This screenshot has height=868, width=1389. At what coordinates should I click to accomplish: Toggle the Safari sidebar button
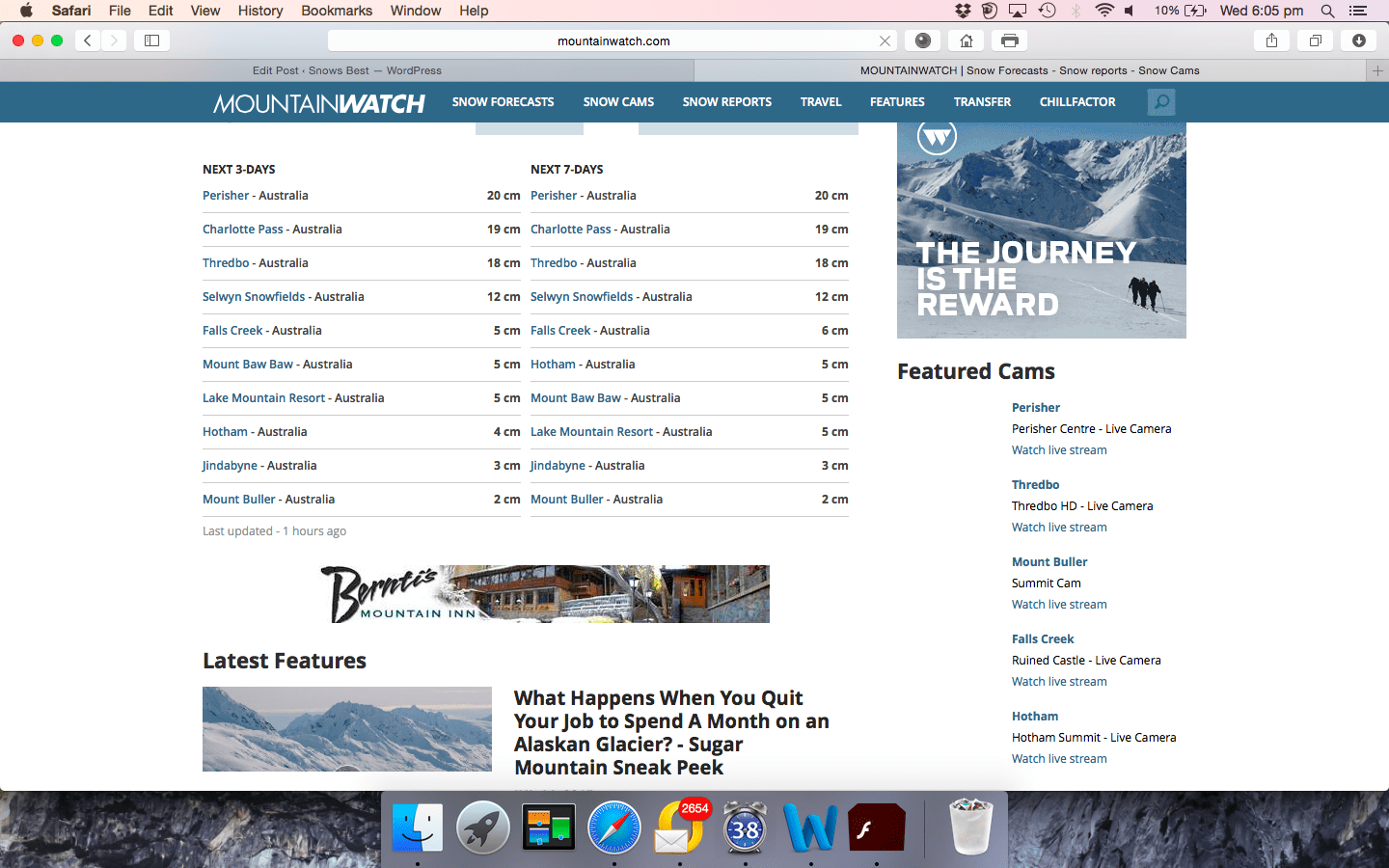point(151,41)
